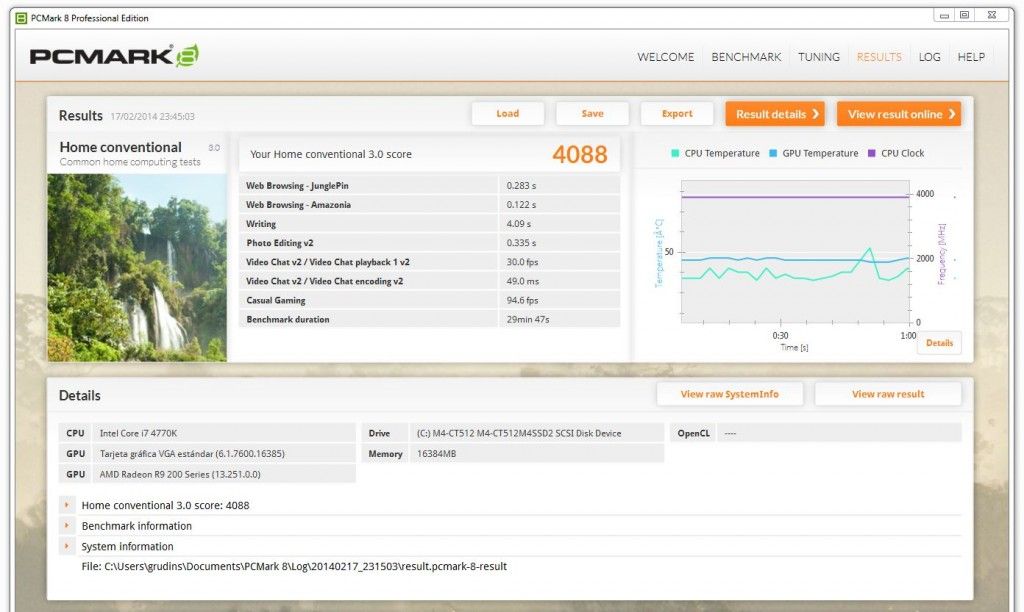Click the PCMark 8 title bar icon
This screenshot has height=612, width=1024.
click(x=22, y=18)
